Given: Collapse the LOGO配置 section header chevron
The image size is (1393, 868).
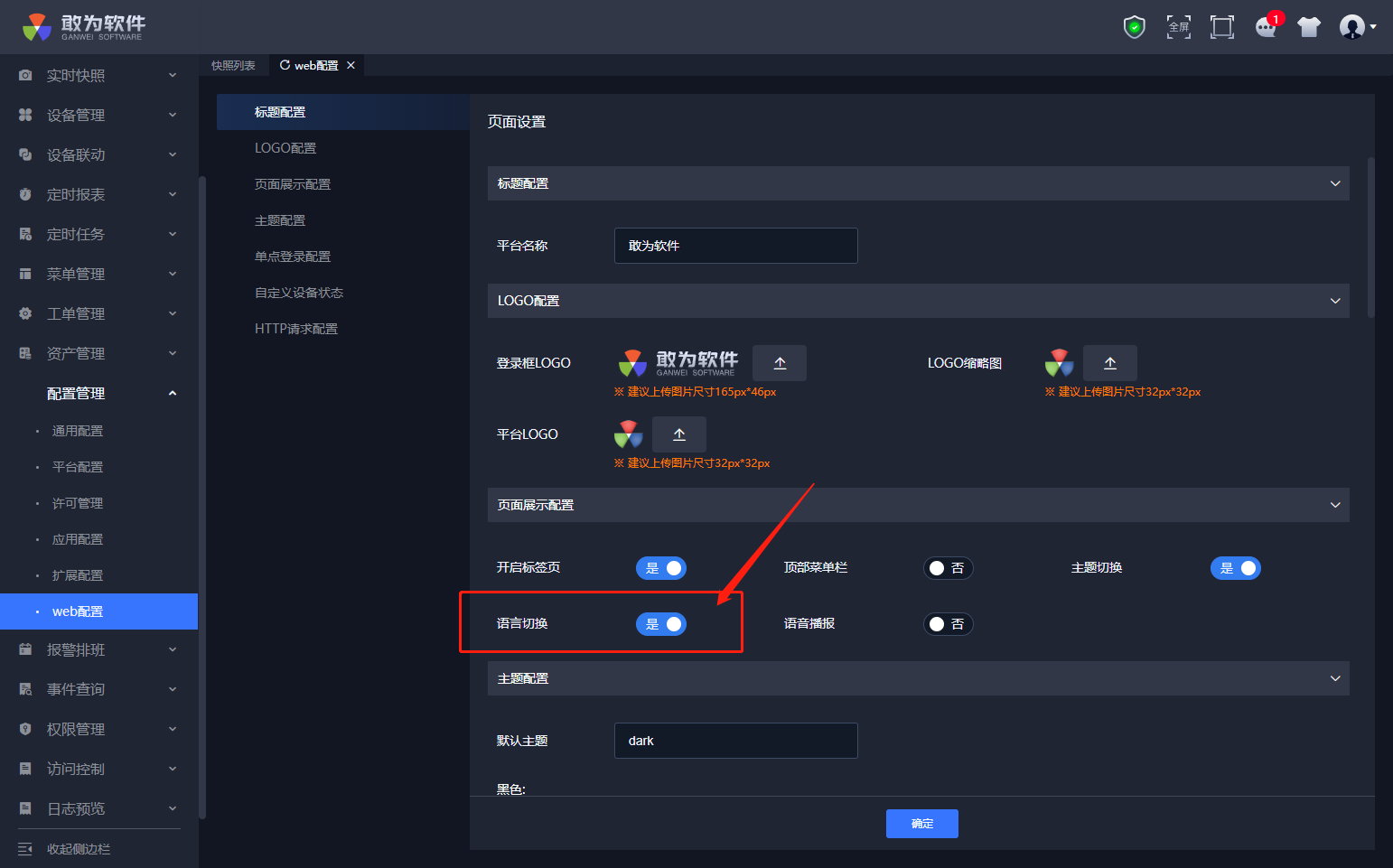Looking at the screenshot, I should click(1335, 301).
